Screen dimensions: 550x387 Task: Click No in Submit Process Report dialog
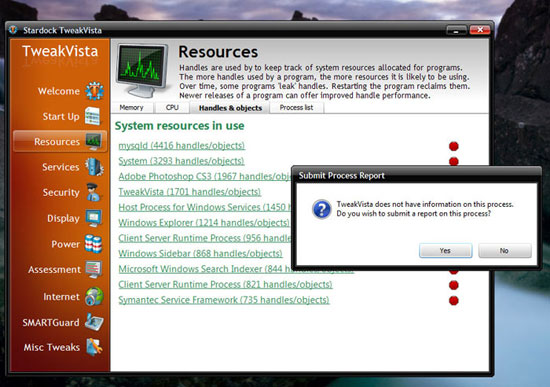click(x=505, y=251)
